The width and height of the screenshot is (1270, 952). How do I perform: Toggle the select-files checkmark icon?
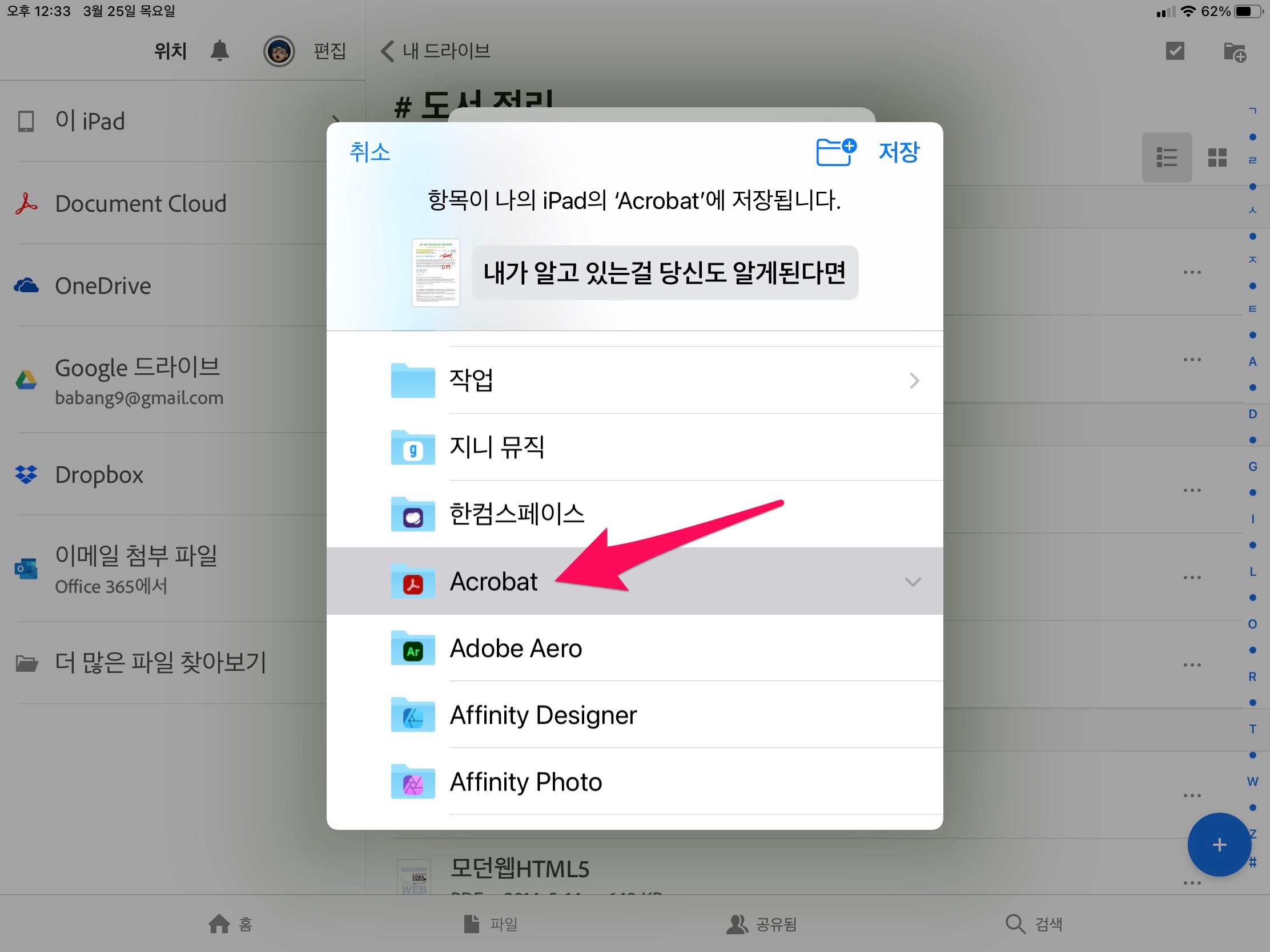1175,51
